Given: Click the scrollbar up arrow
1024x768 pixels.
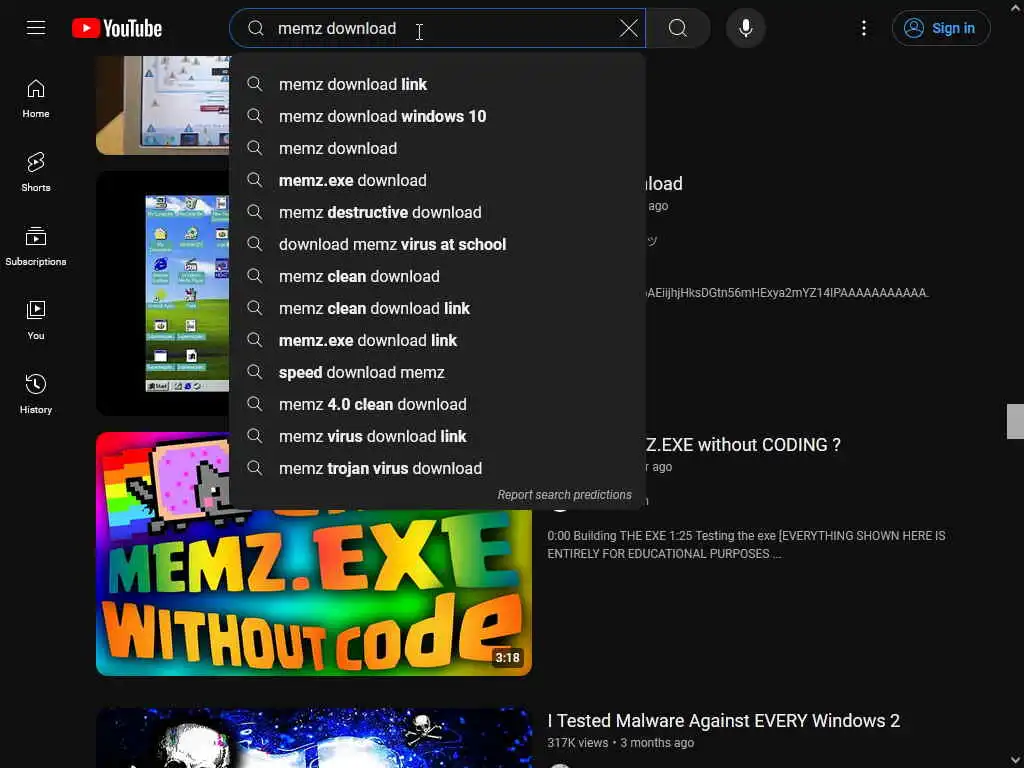Looking at the screenshot, I should pos(1015,8).
